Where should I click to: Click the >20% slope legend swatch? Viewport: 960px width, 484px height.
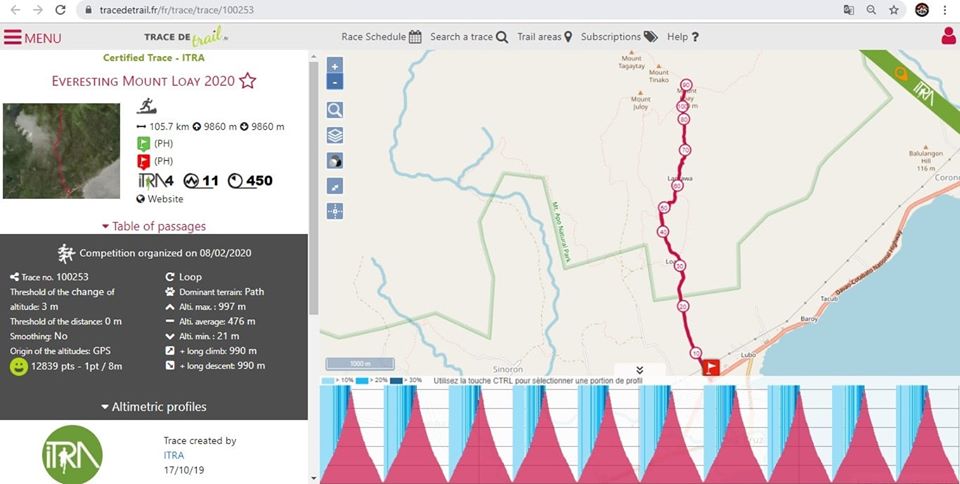pyautogui.click(x=362, y=381)
